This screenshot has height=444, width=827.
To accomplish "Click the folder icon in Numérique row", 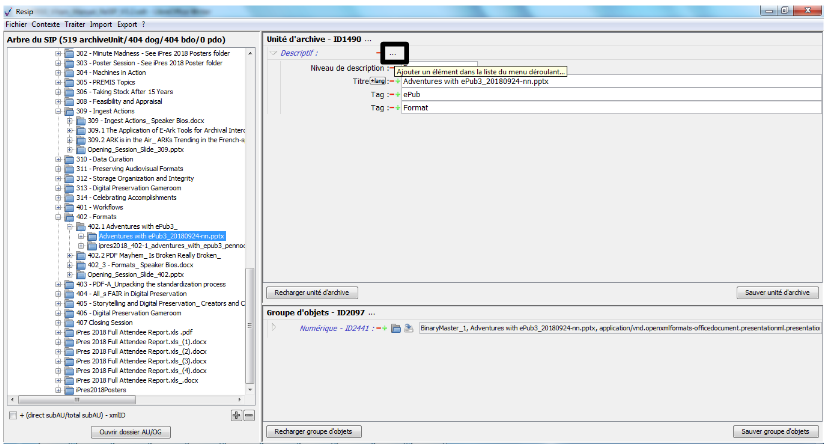I will point(396,327).
